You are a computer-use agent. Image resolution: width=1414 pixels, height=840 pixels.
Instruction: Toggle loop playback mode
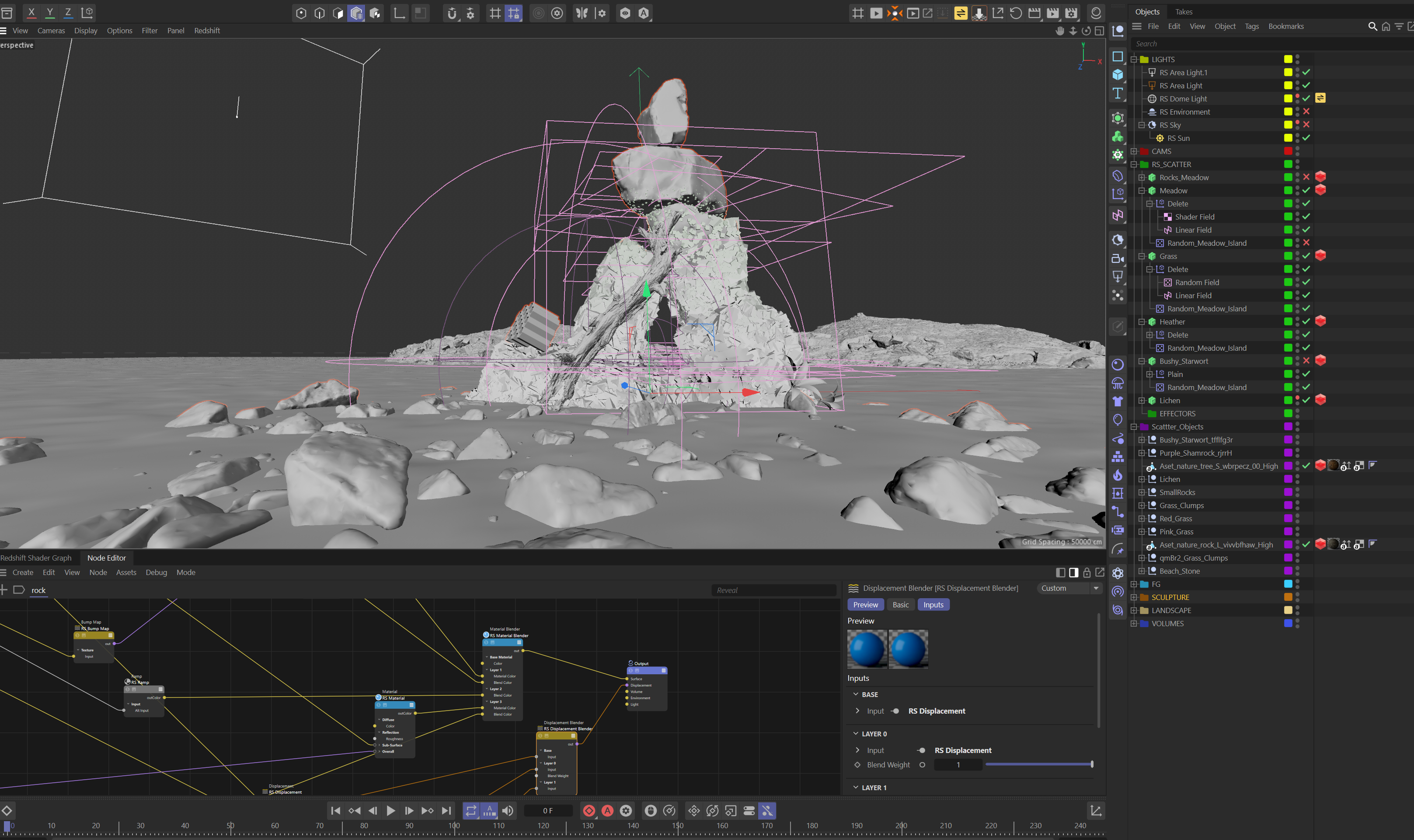(471, 811)
